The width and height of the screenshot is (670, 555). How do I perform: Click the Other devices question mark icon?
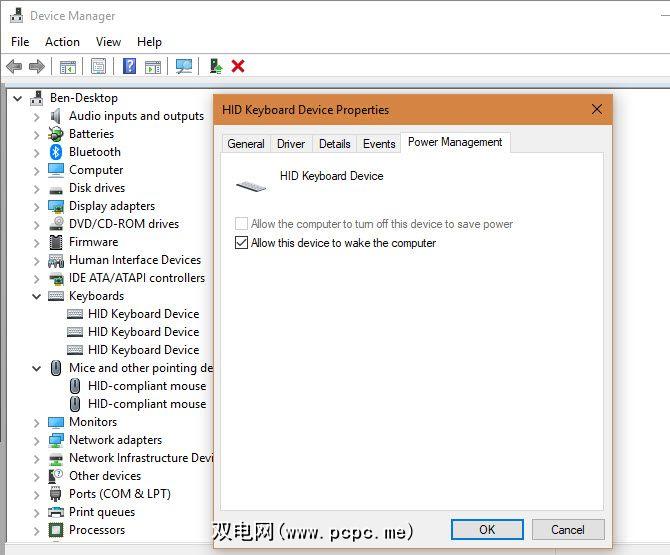tap(56, 476)
